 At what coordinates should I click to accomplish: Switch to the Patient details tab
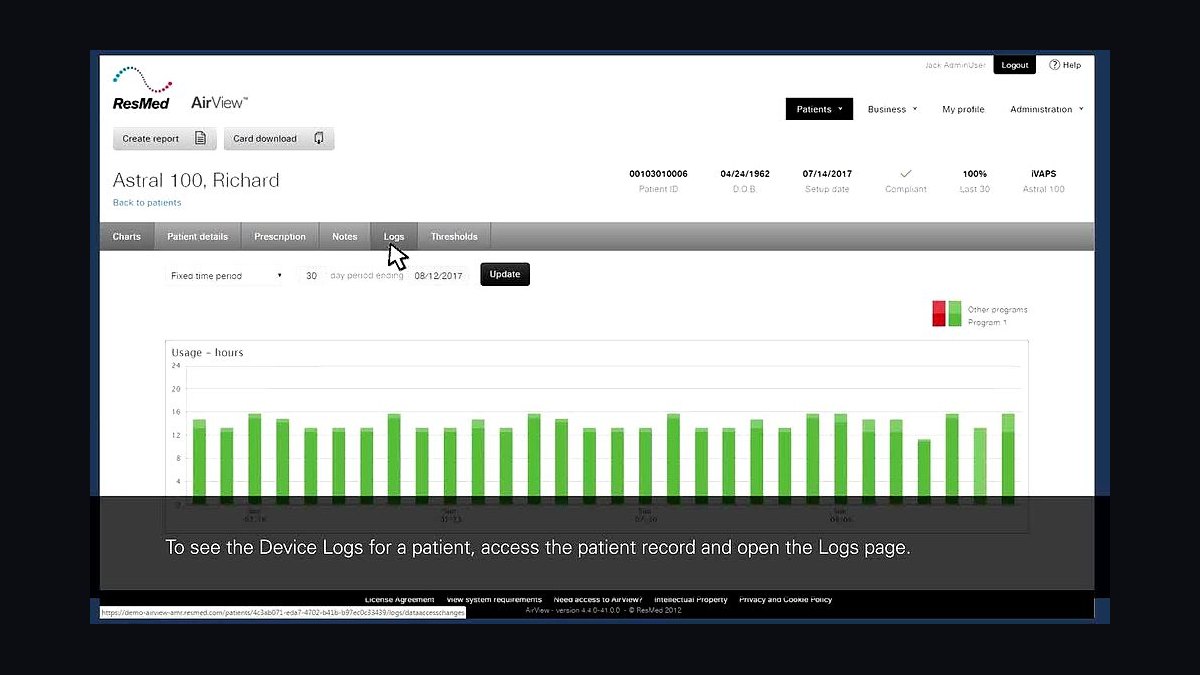197,237
